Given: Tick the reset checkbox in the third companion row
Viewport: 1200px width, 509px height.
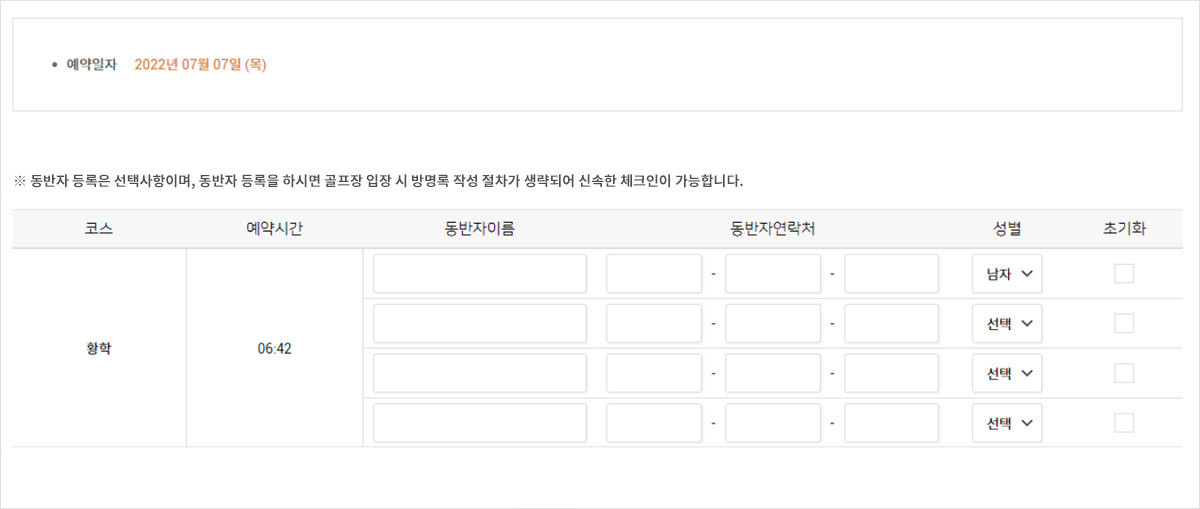Looking at the screenshot, I should point(1124,373).
